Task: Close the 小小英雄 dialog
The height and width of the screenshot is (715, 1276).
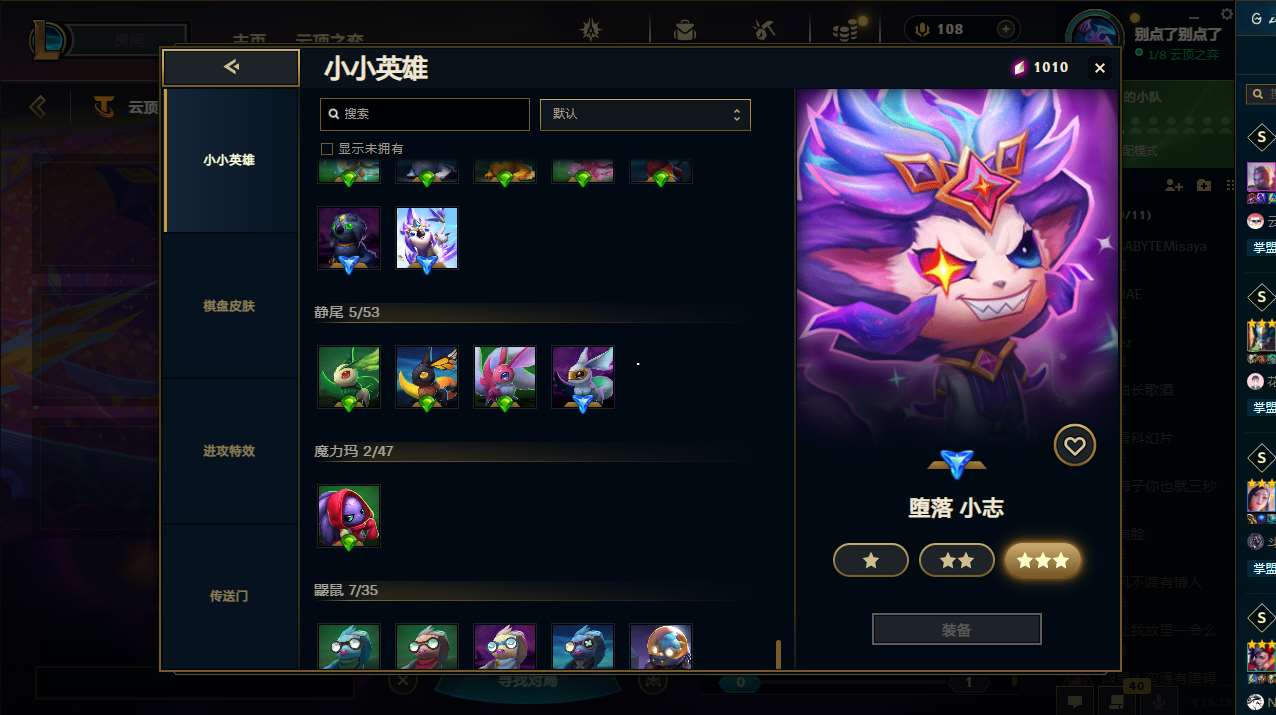Action: (1100, 68)
